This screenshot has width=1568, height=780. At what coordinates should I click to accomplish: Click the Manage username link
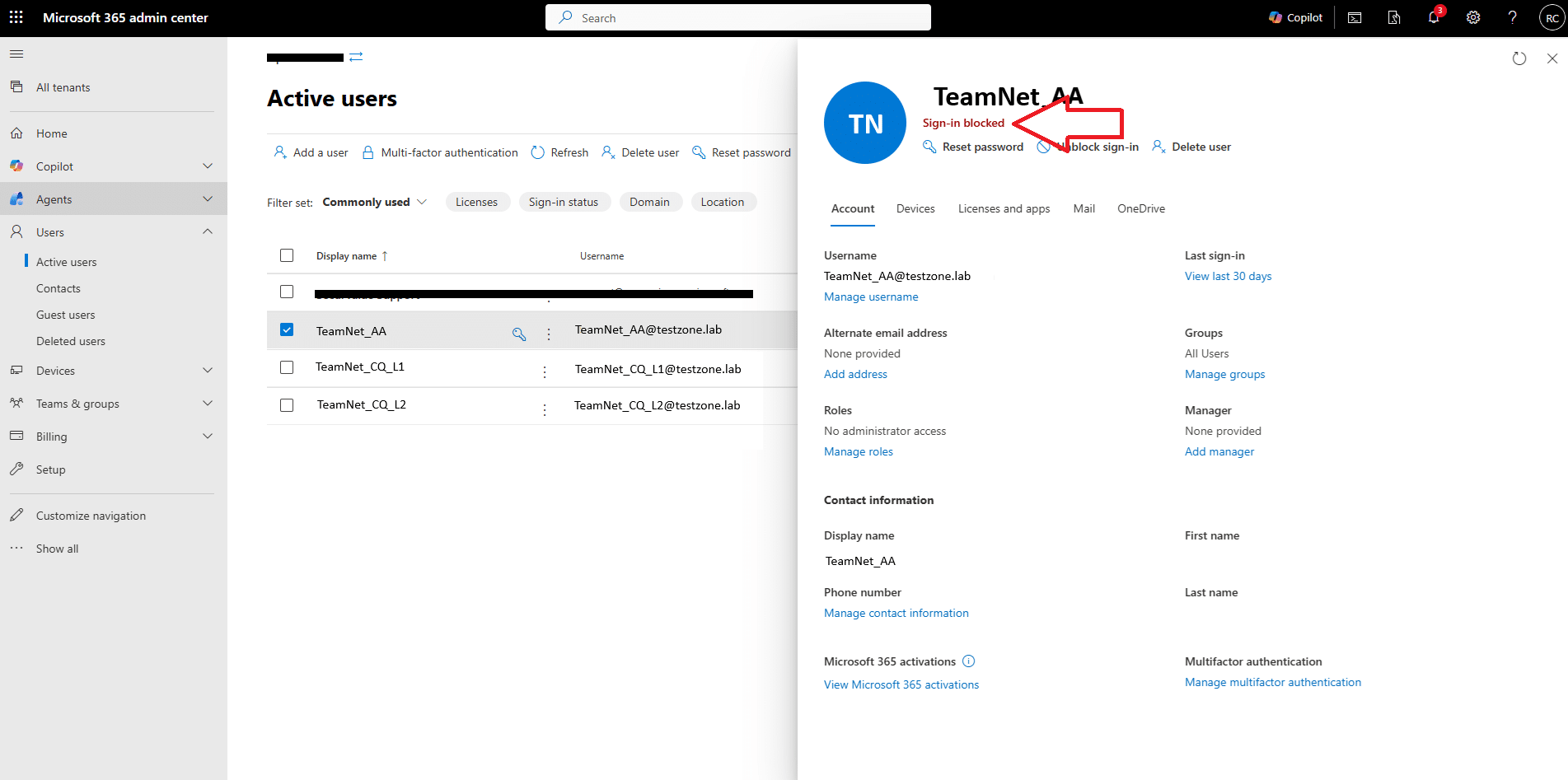pos(871,297)
